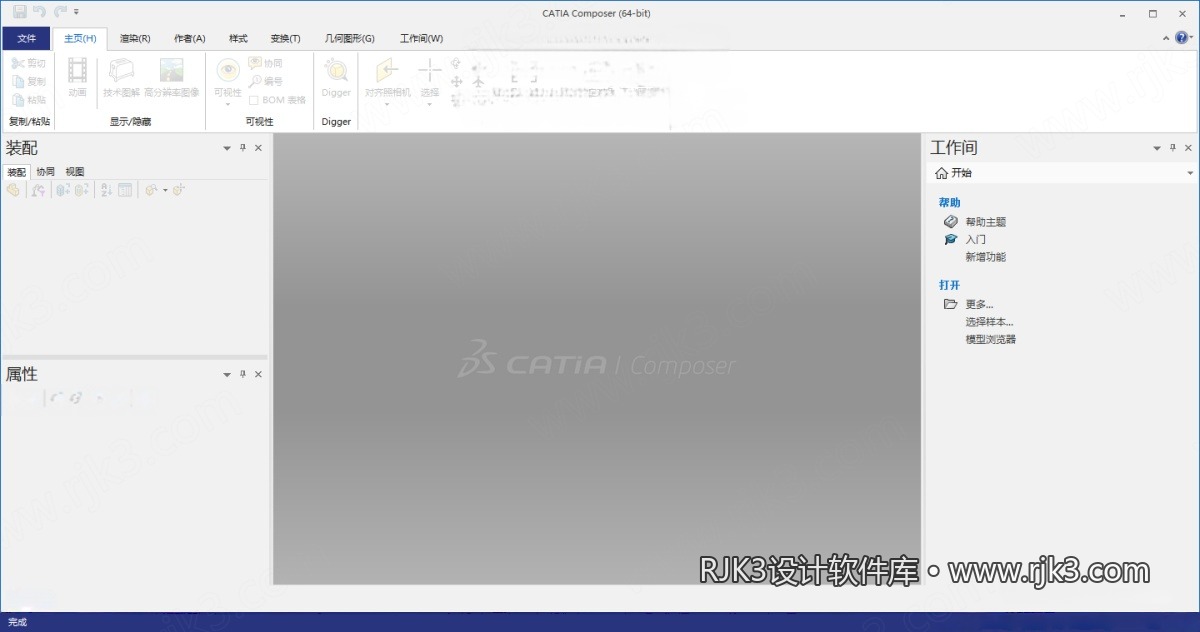The height and width of the screenshot is (632, 1200).
Task: Click the 更多... open more link
Action: point(979,304)
